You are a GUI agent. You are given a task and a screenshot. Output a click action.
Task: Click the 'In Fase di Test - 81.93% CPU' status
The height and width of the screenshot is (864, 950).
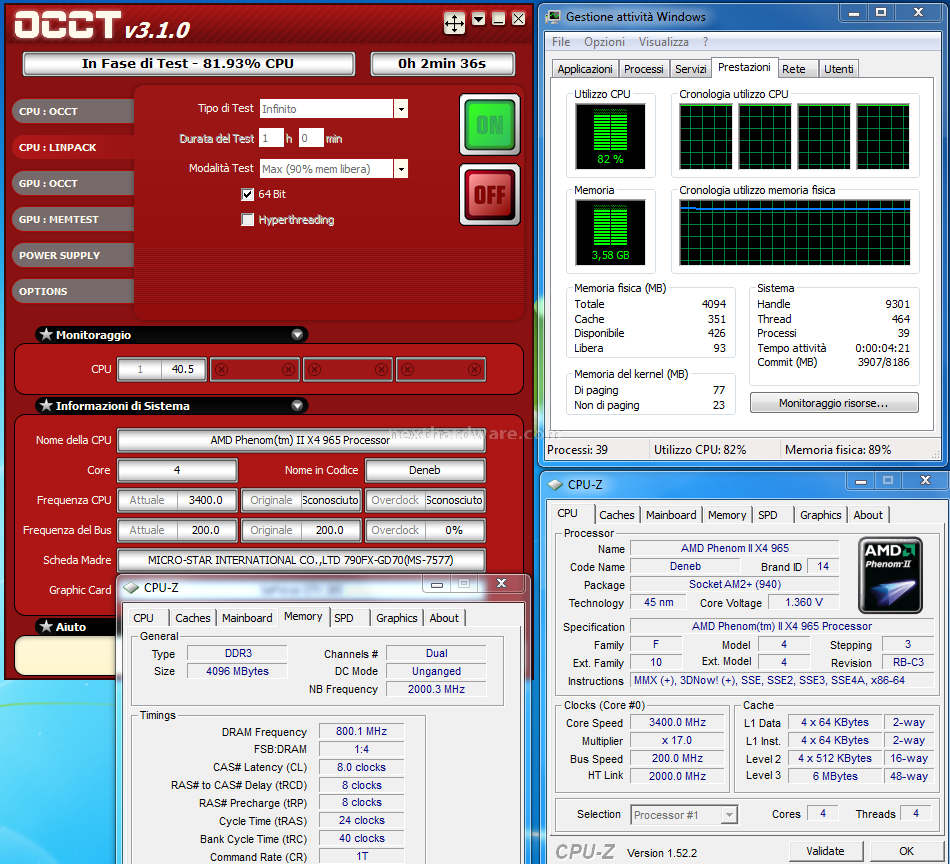[x=188, y=64]
